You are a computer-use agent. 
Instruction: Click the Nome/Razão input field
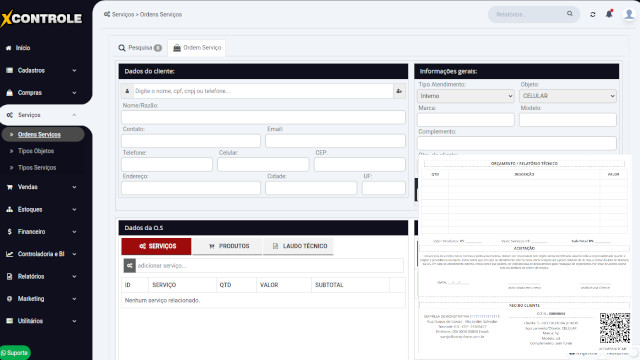click(x=263, y=117)
